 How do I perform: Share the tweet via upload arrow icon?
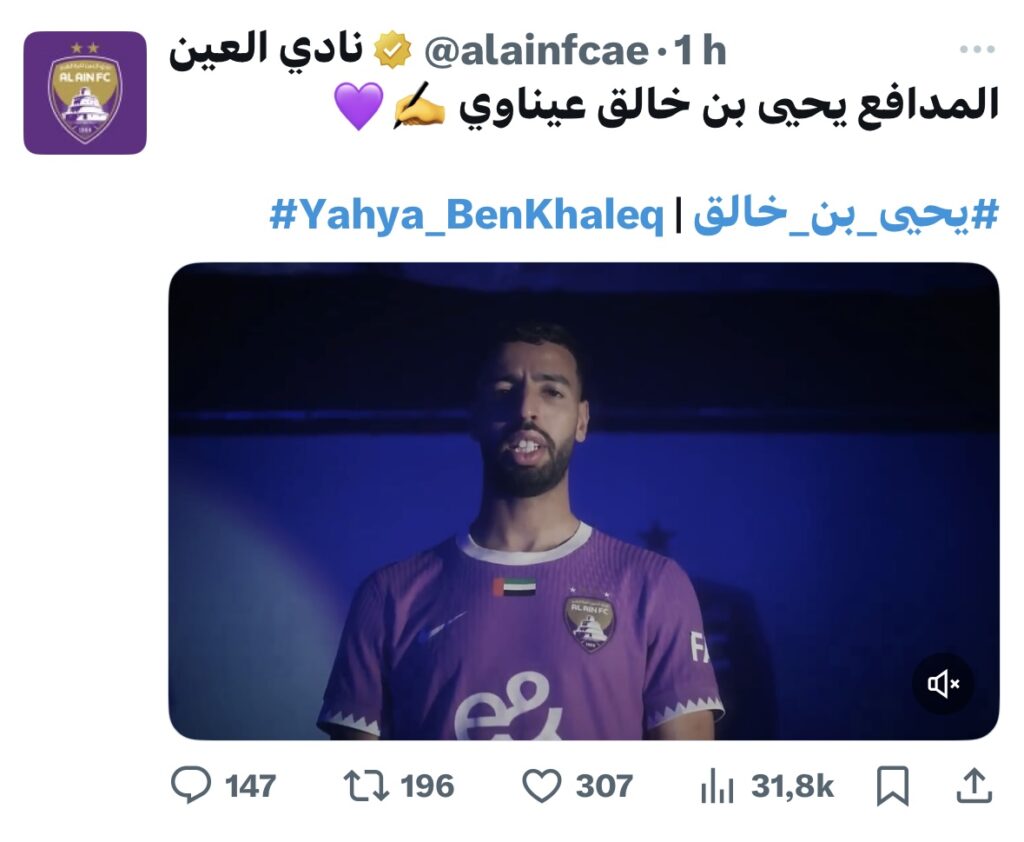[974, 785]
